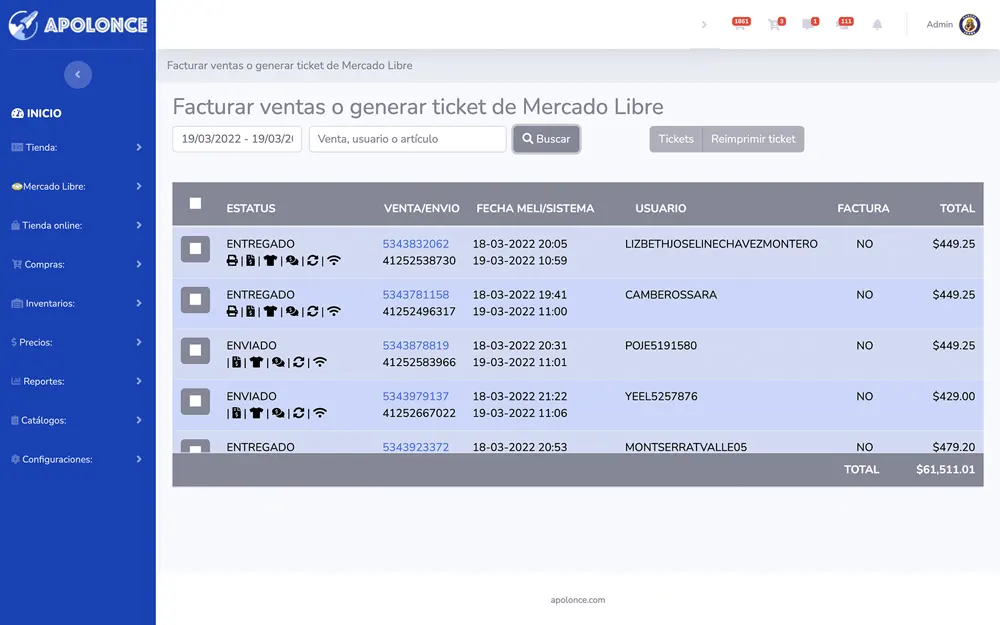Expand the Tienda online menu chevron
Screen dimensions: 1000x625
coord(139,225)
